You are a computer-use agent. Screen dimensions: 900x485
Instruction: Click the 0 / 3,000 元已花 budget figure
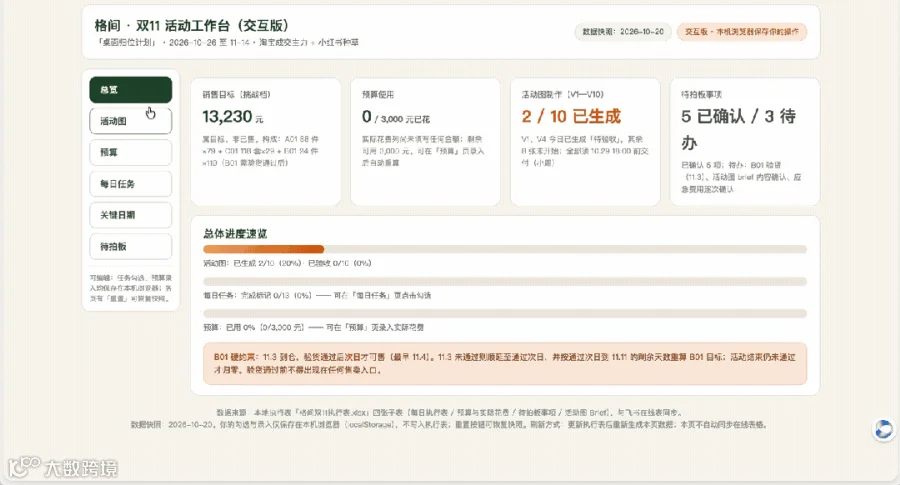point(395,117)
